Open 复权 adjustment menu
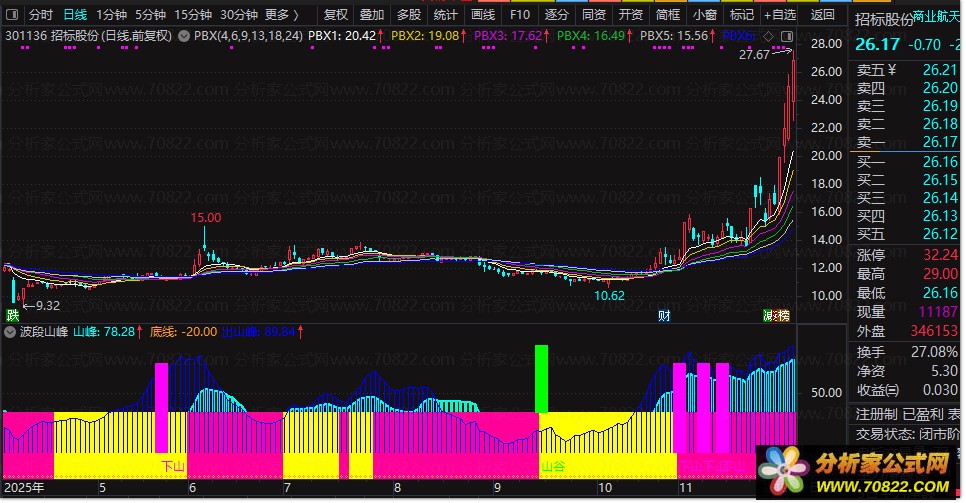Viewport: 966px width, 503px height. pyautogui.click(x=336, y=14)
